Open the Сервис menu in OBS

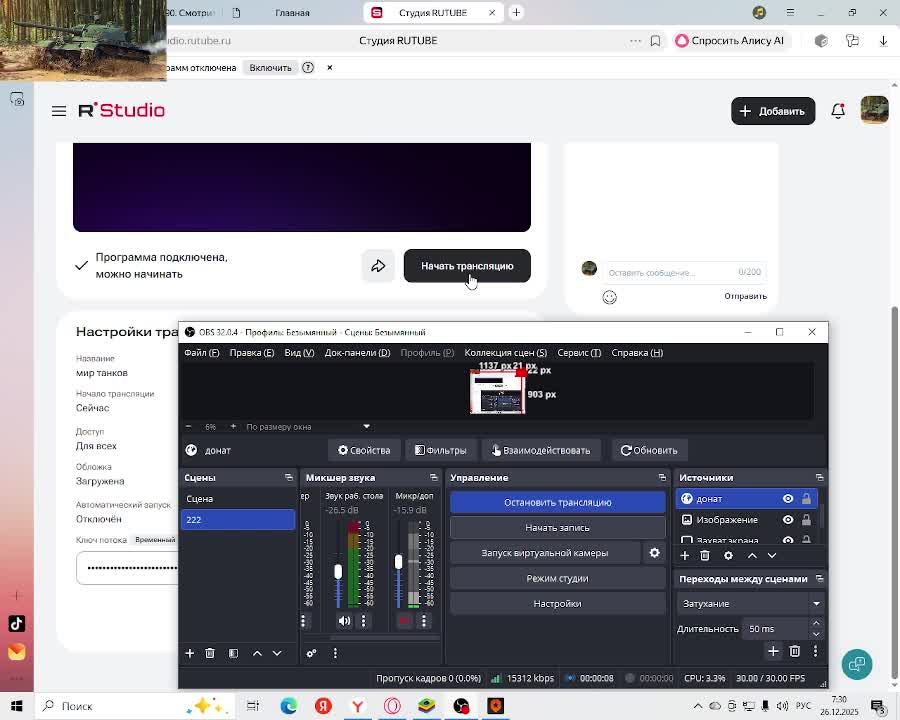pos(579,353)
